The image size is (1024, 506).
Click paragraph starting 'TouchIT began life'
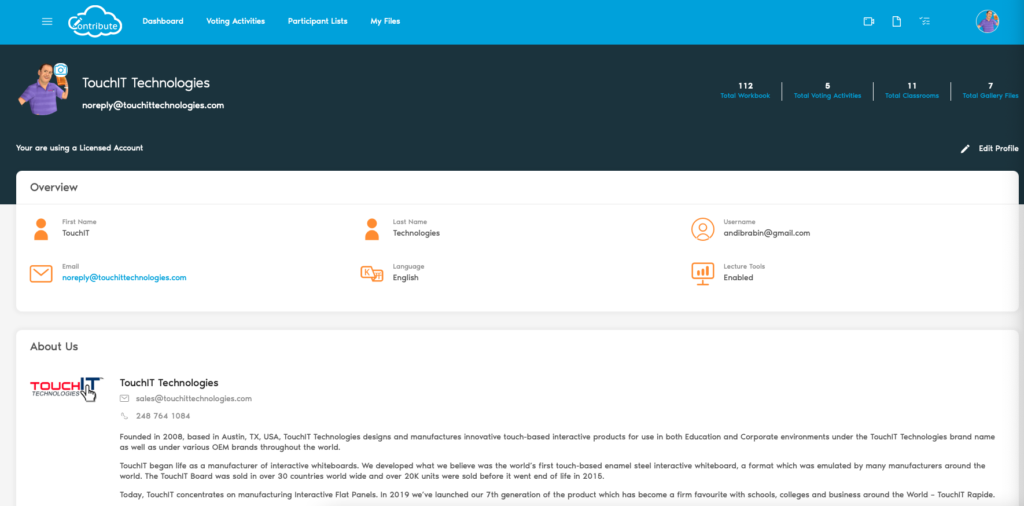(552, 471)
